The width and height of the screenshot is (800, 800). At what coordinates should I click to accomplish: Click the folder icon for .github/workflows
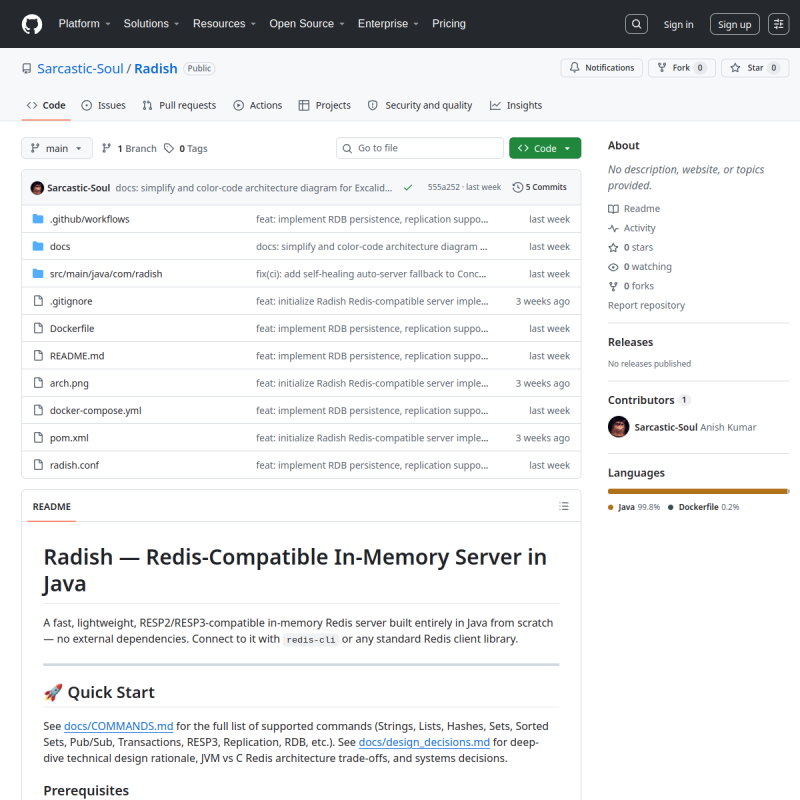coord(38,219)
